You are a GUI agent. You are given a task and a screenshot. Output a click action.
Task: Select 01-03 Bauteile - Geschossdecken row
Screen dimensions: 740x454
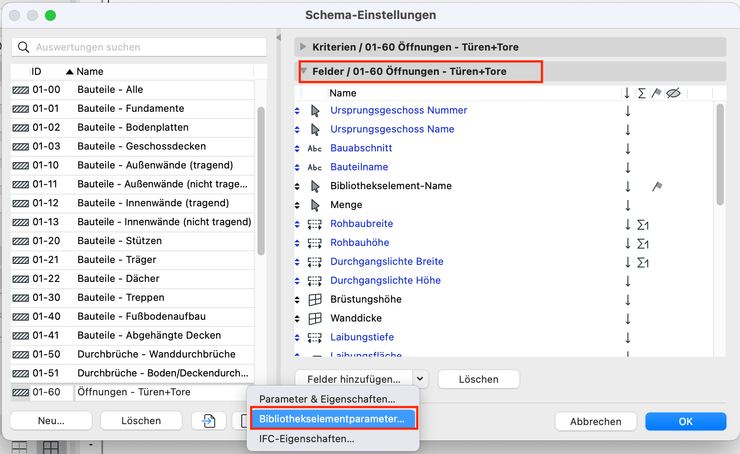pos(132,146)
